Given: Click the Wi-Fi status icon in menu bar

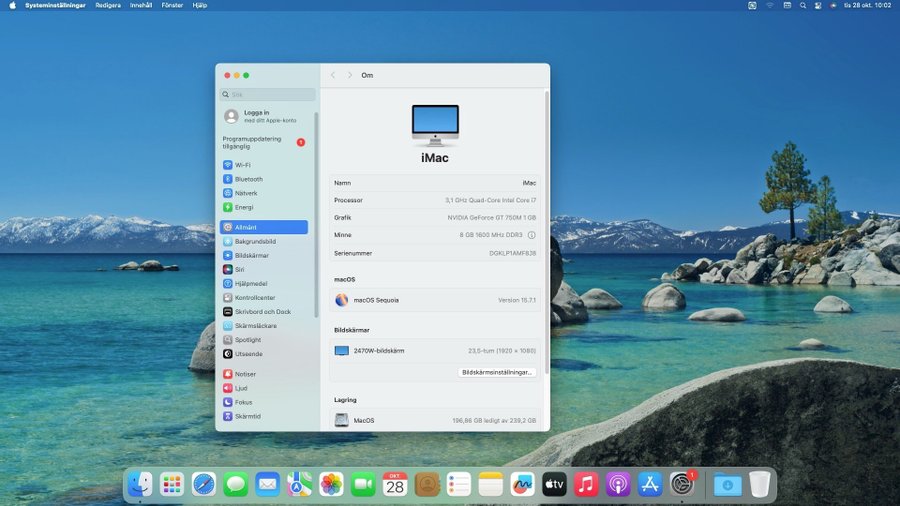Looking at the screenshot, I should point(770,5).
